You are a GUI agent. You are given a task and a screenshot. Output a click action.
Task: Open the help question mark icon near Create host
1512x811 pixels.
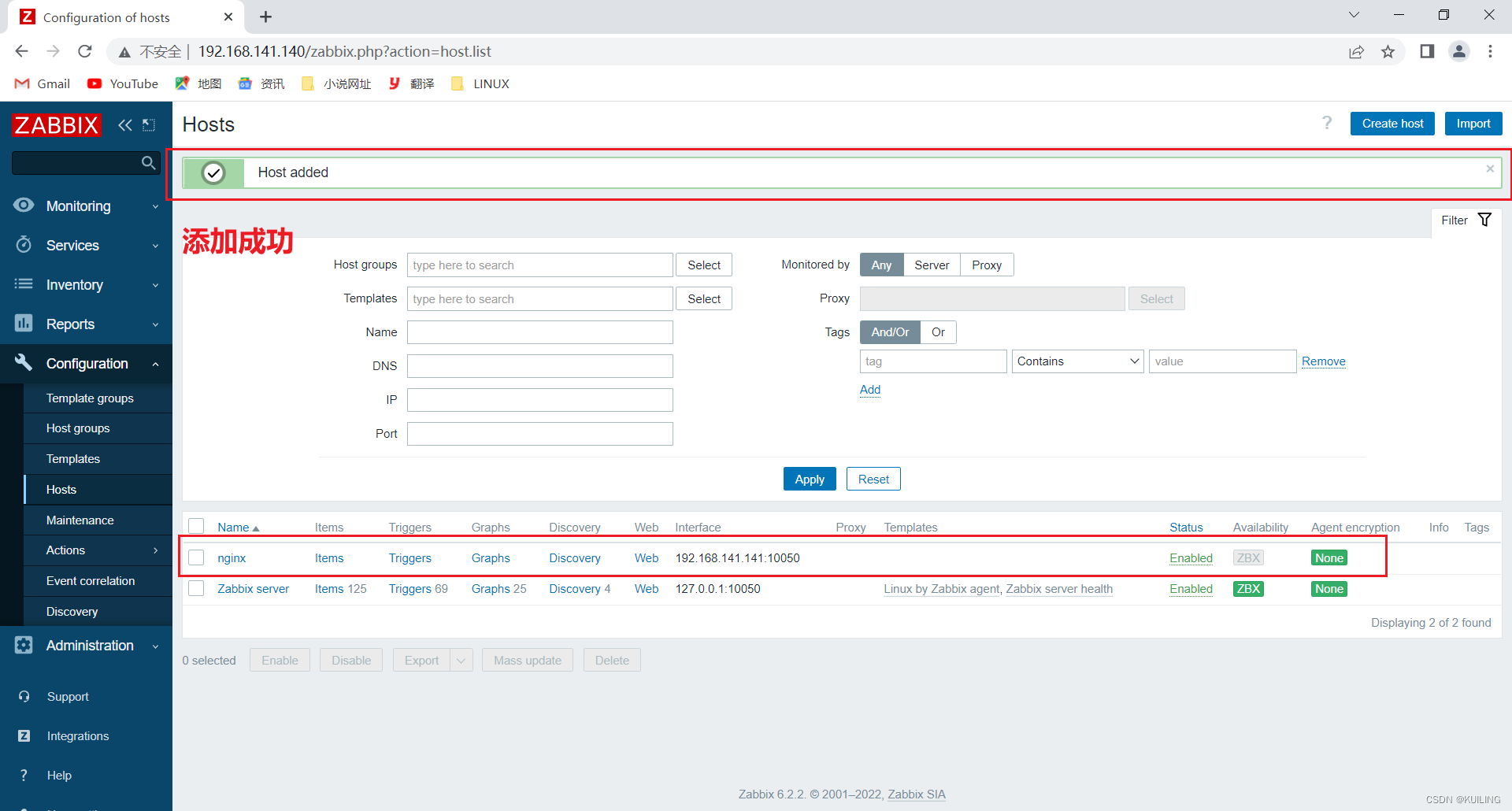1327,123
